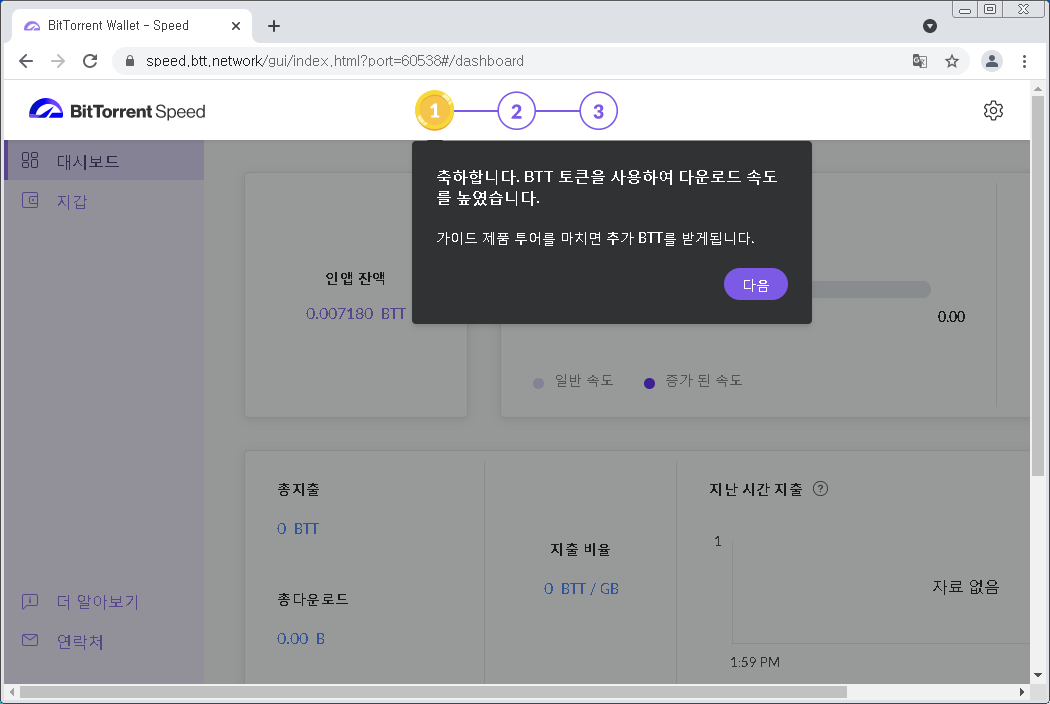Viewport: 1050px width, 704px height.
Task: View site info lock icon
Action: point(130,61)
